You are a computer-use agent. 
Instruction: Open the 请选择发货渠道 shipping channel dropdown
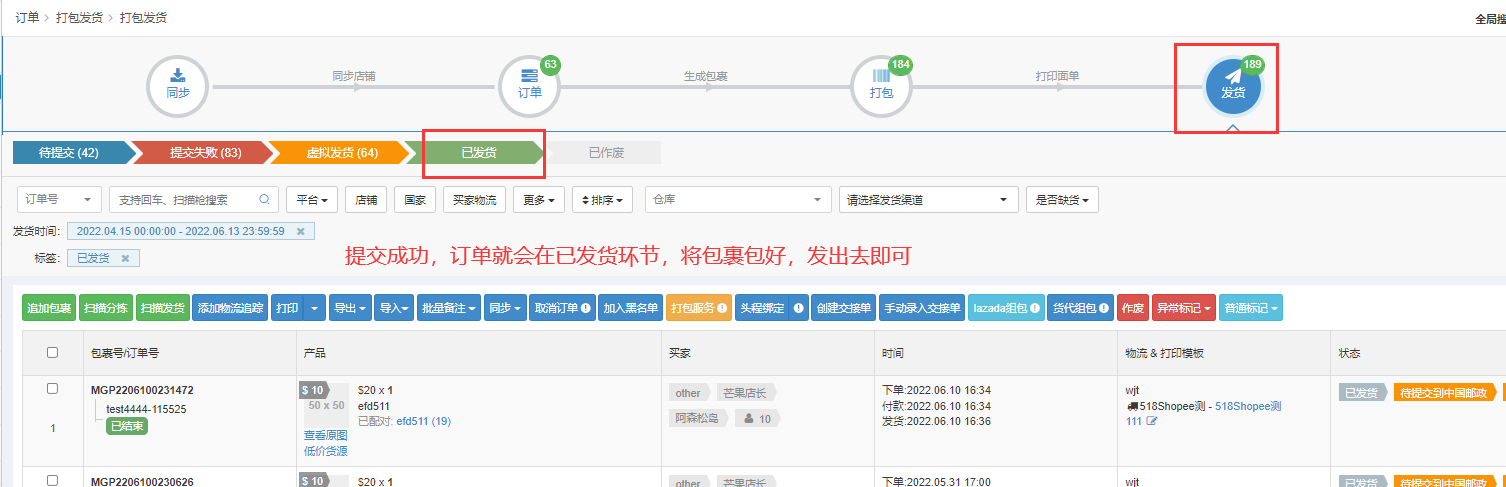pos(928,199)
